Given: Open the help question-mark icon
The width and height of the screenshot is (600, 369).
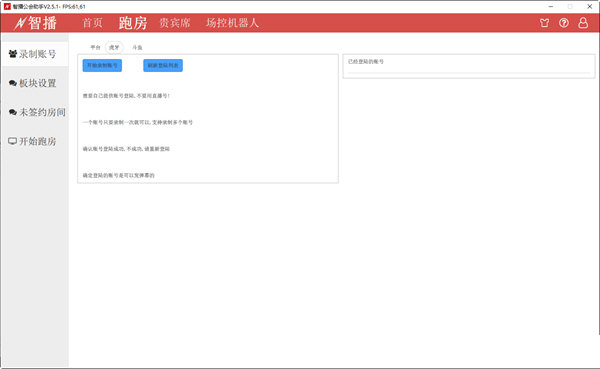Looking at the screenshot, I should pyautogui.click(x=564, y=23).
